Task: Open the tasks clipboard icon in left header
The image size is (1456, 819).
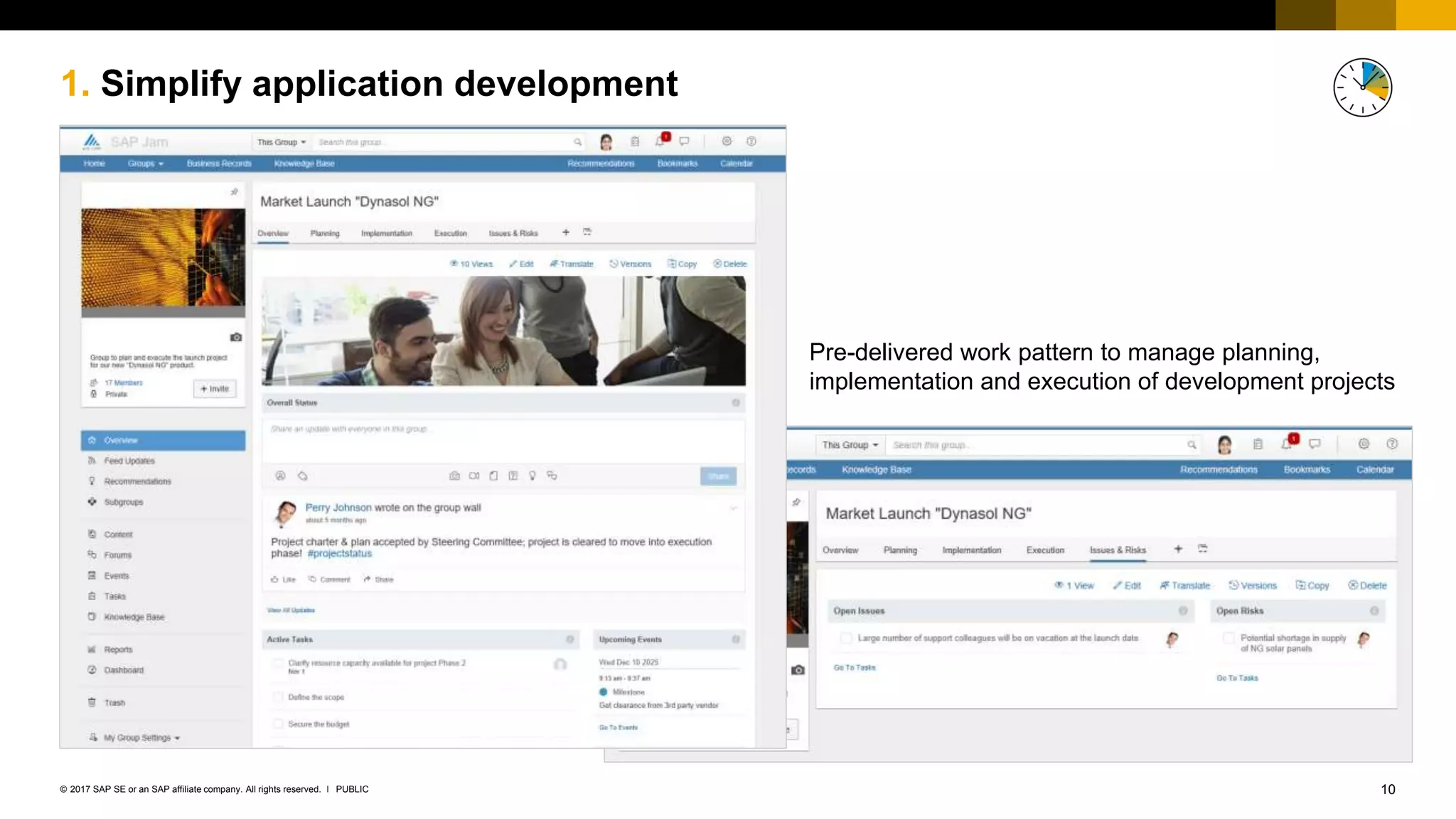Action: [x=635, y=141]
